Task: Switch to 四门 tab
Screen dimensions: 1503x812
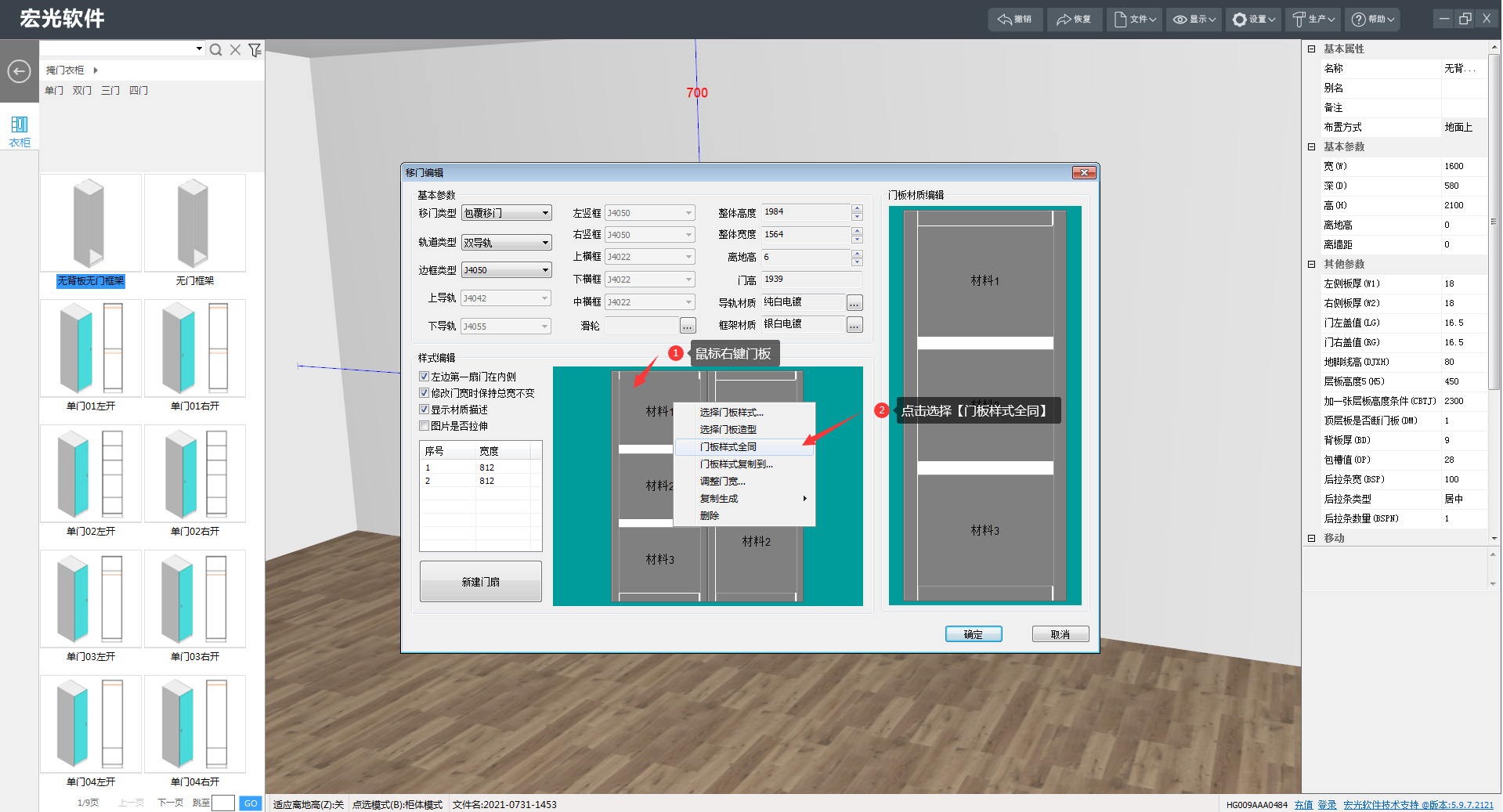Action: (x=139, y=91)
